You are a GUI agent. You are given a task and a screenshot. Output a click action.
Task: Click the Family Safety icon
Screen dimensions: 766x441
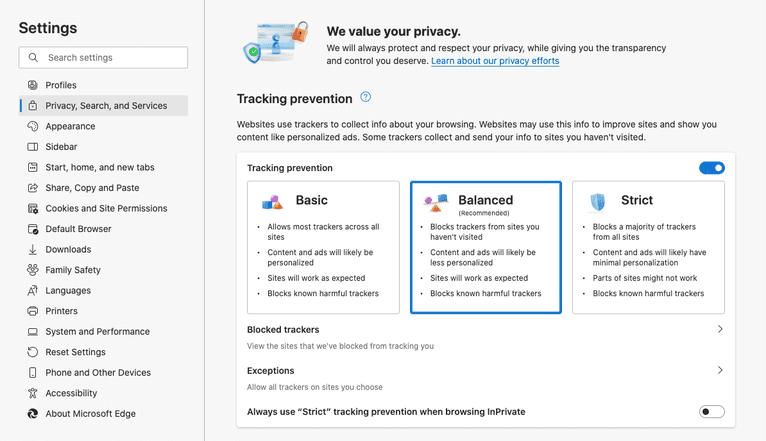(x=33, y=270)
